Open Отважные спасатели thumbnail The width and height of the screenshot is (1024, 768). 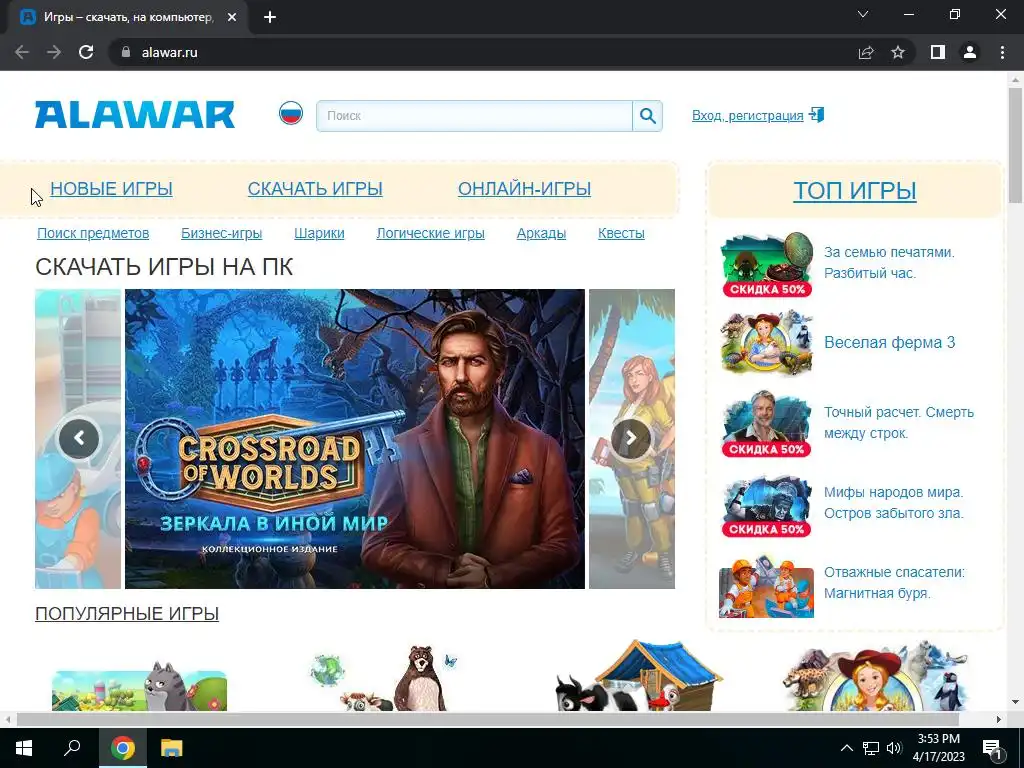(x=767, y=586)
